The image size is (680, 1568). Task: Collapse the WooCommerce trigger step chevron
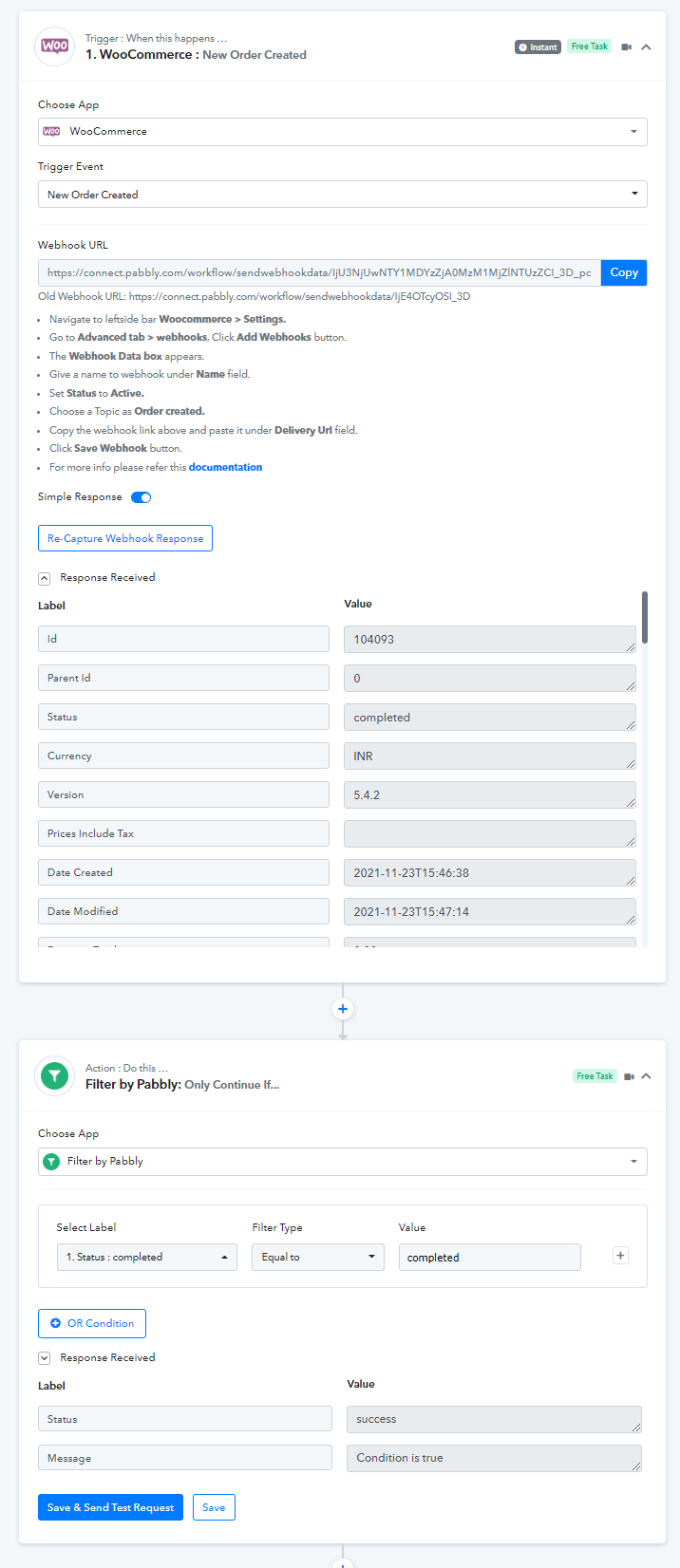[x=646, y=47]
